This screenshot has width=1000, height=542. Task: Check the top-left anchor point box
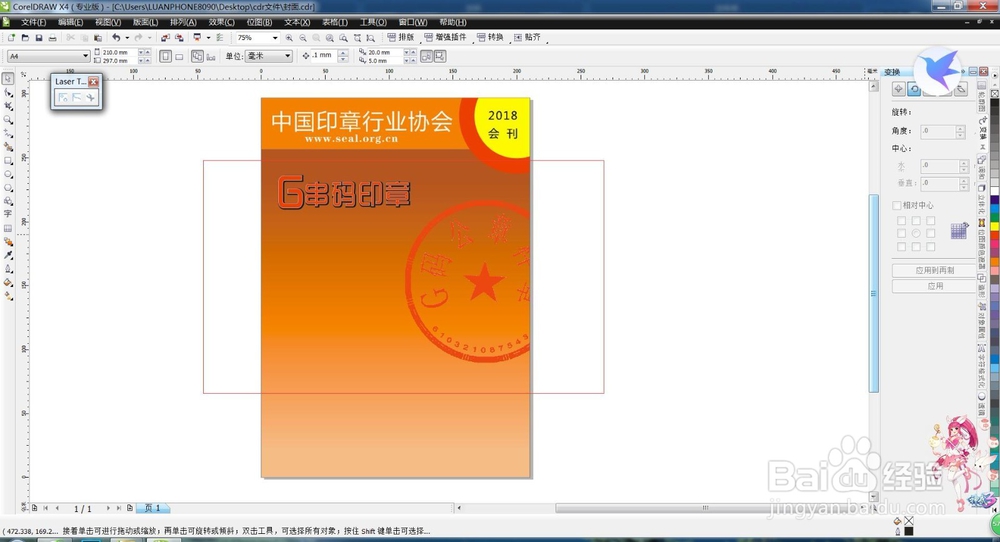[901, 221]
